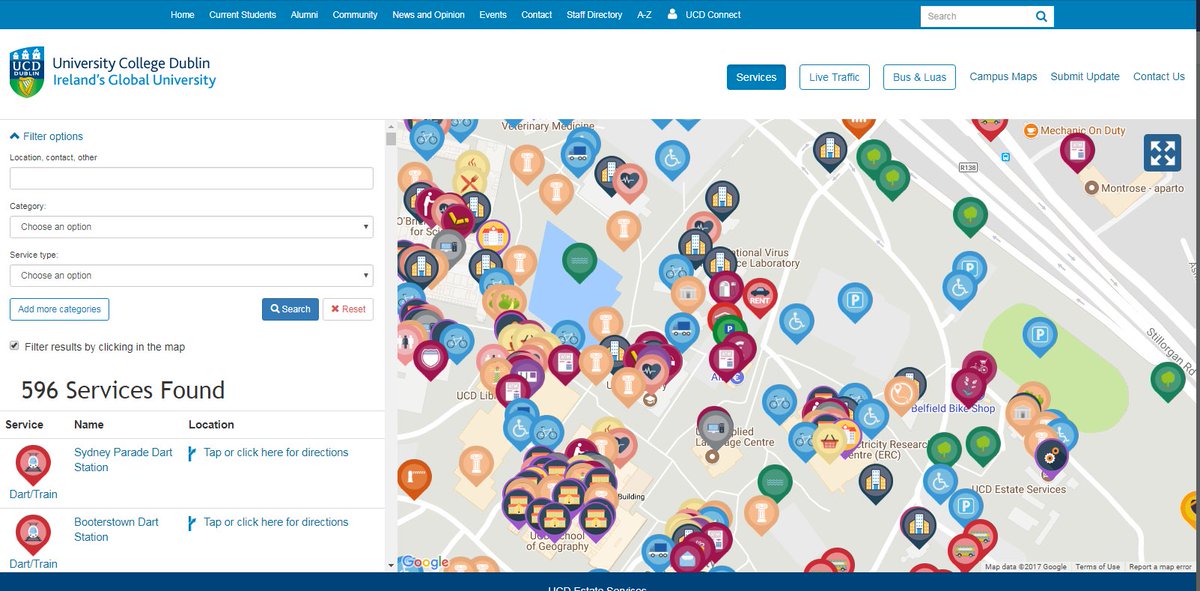The height and width of the screenshot is (591, 1200).
Task: Select the gear marker above UCD Estate Services
Action: pyautogui.click(x=1052, y=457)
